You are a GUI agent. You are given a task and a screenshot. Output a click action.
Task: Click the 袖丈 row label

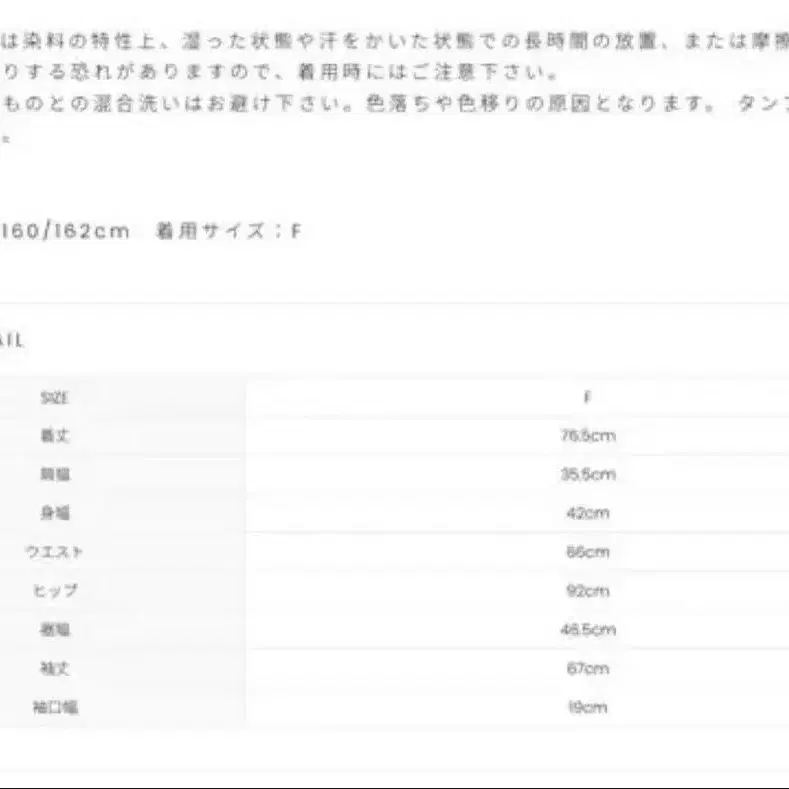pos(55,668)
